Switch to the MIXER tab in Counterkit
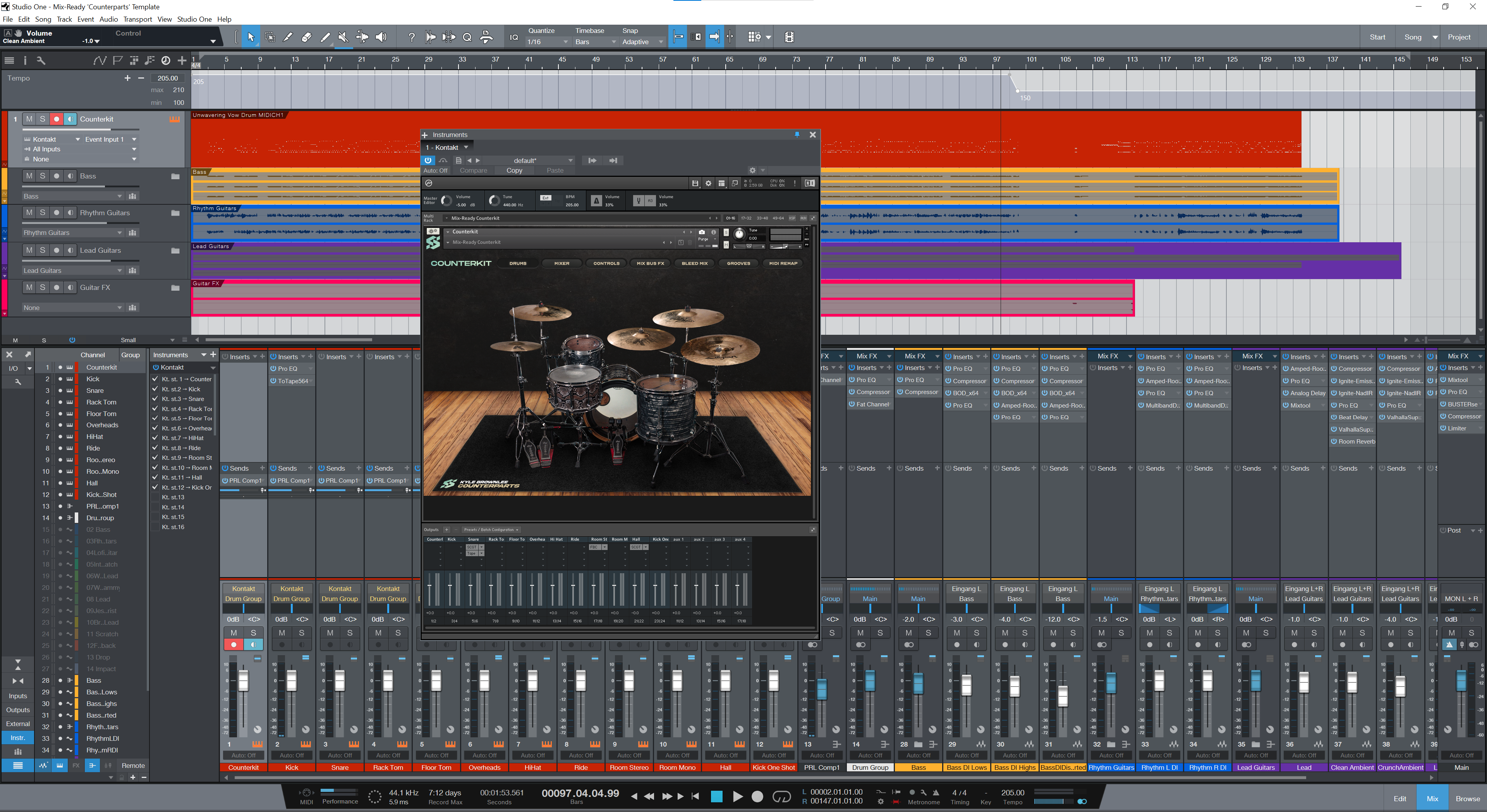 (x=561, y=263)
